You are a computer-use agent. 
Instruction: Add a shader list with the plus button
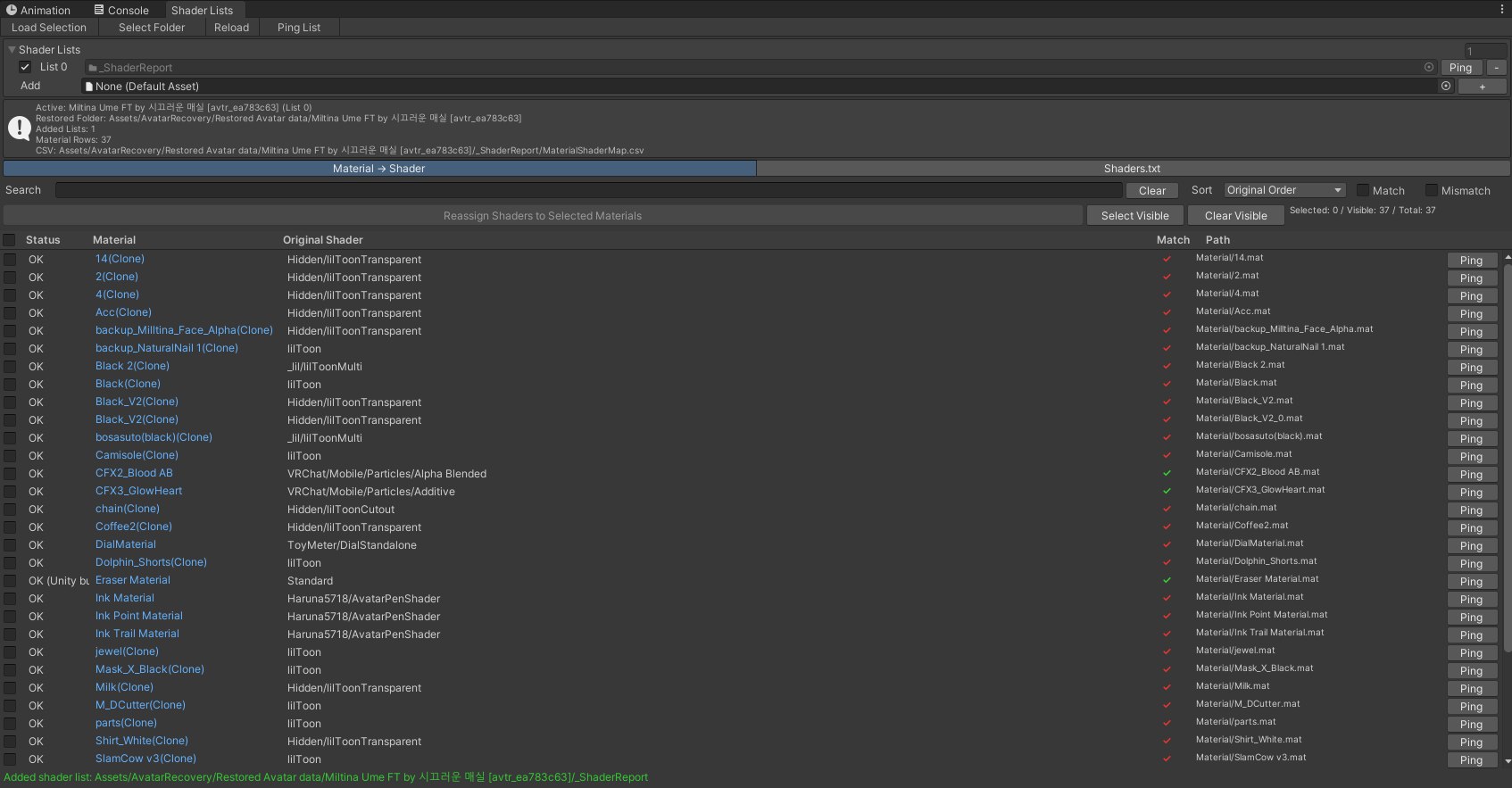tap(1483, 87)
